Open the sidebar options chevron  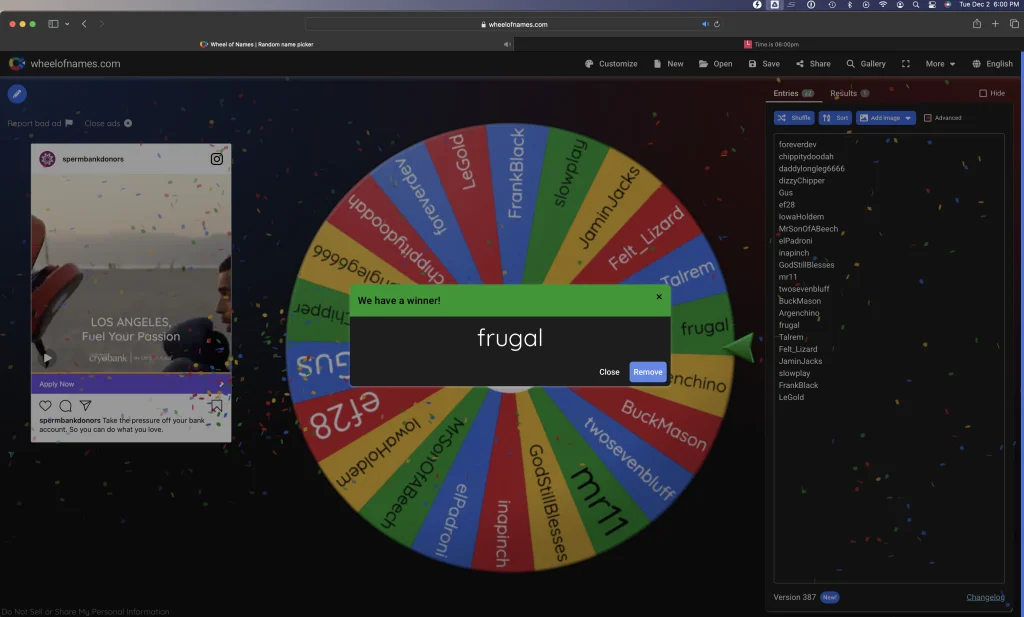pos(67,24)
